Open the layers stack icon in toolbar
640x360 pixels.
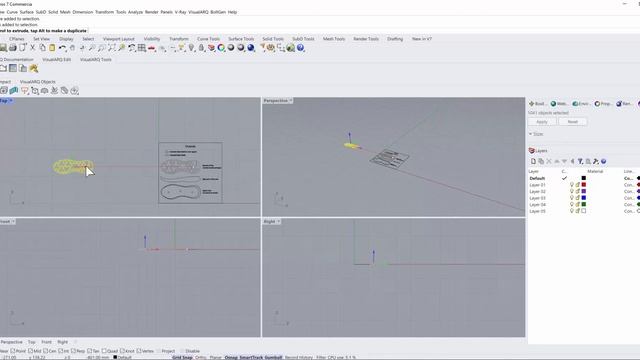point(211,48)
